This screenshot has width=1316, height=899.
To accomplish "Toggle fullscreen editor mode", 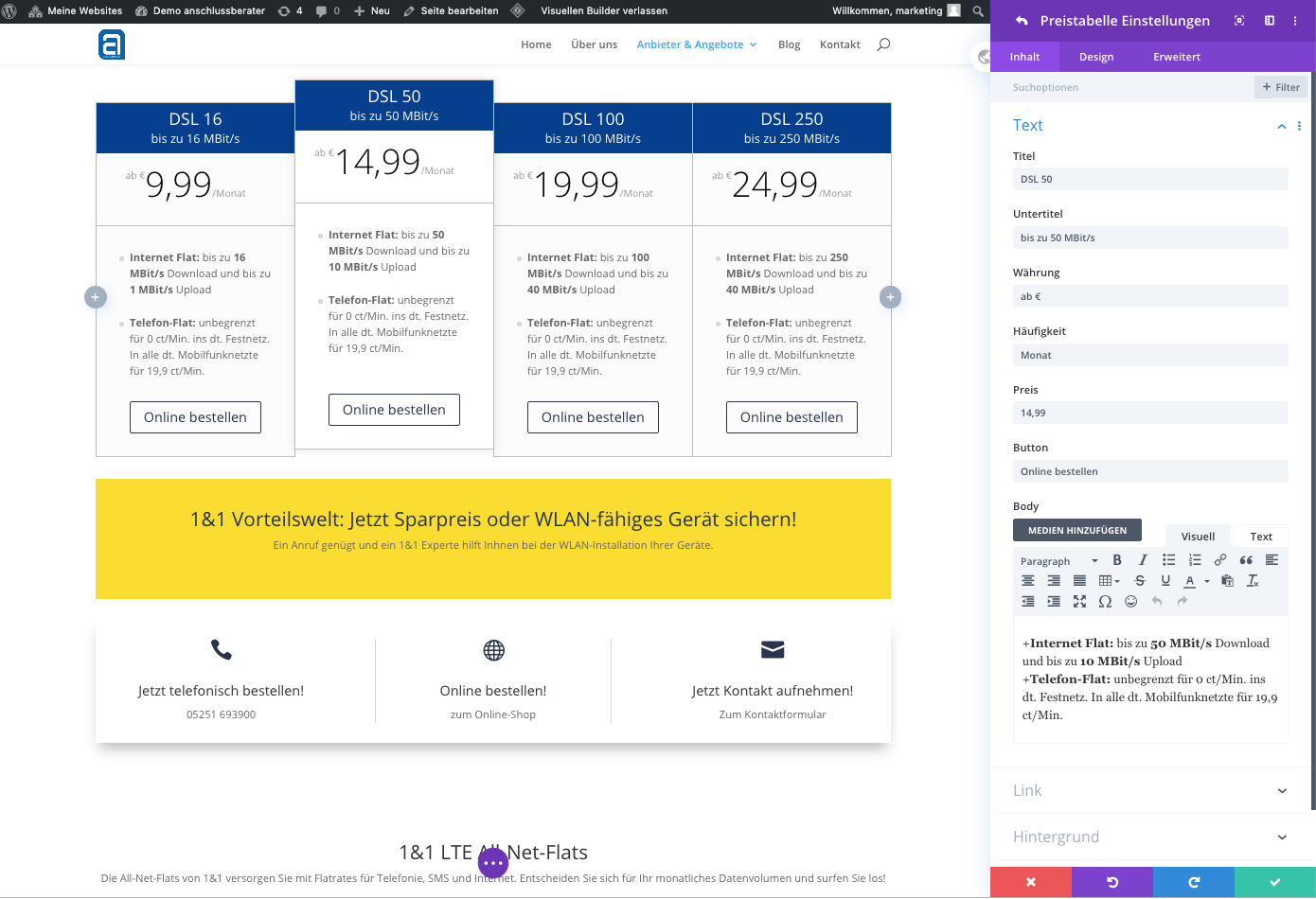I will tap(1079, 602).
